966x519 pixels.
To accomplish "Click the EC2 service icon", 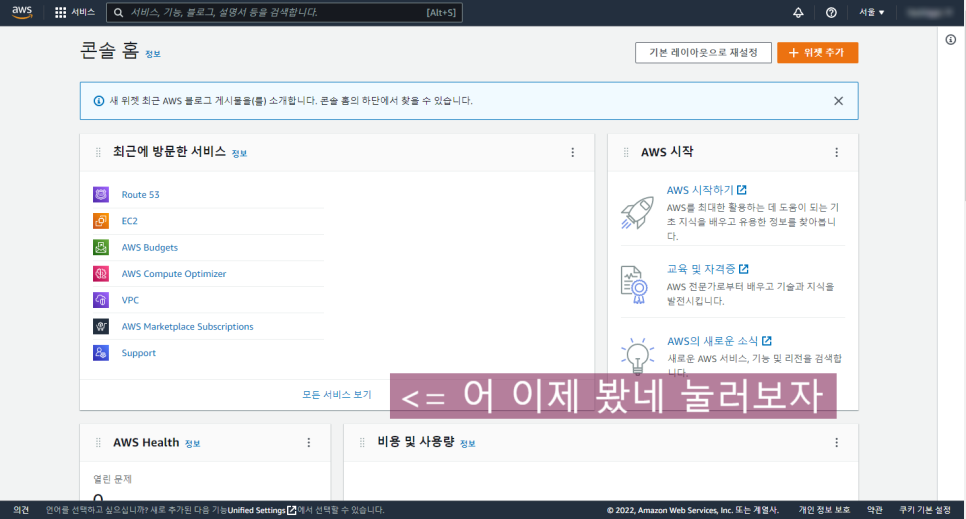I will tap(101, 221).
